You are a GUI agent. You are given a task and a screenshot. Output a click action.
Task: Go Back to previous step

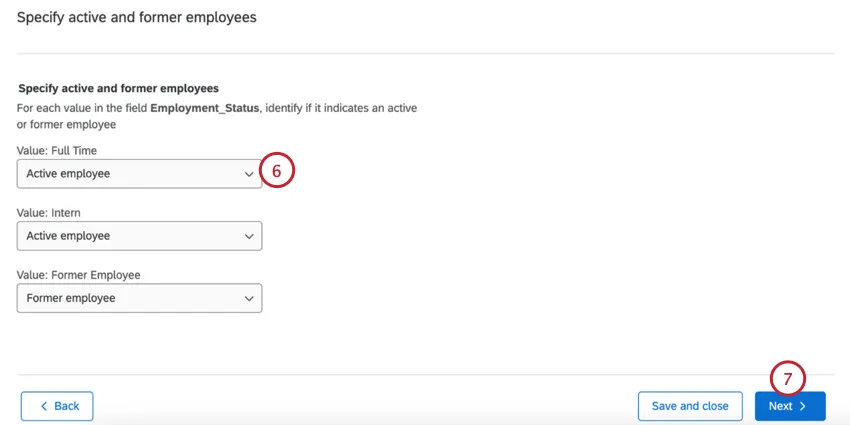point(57,406)
